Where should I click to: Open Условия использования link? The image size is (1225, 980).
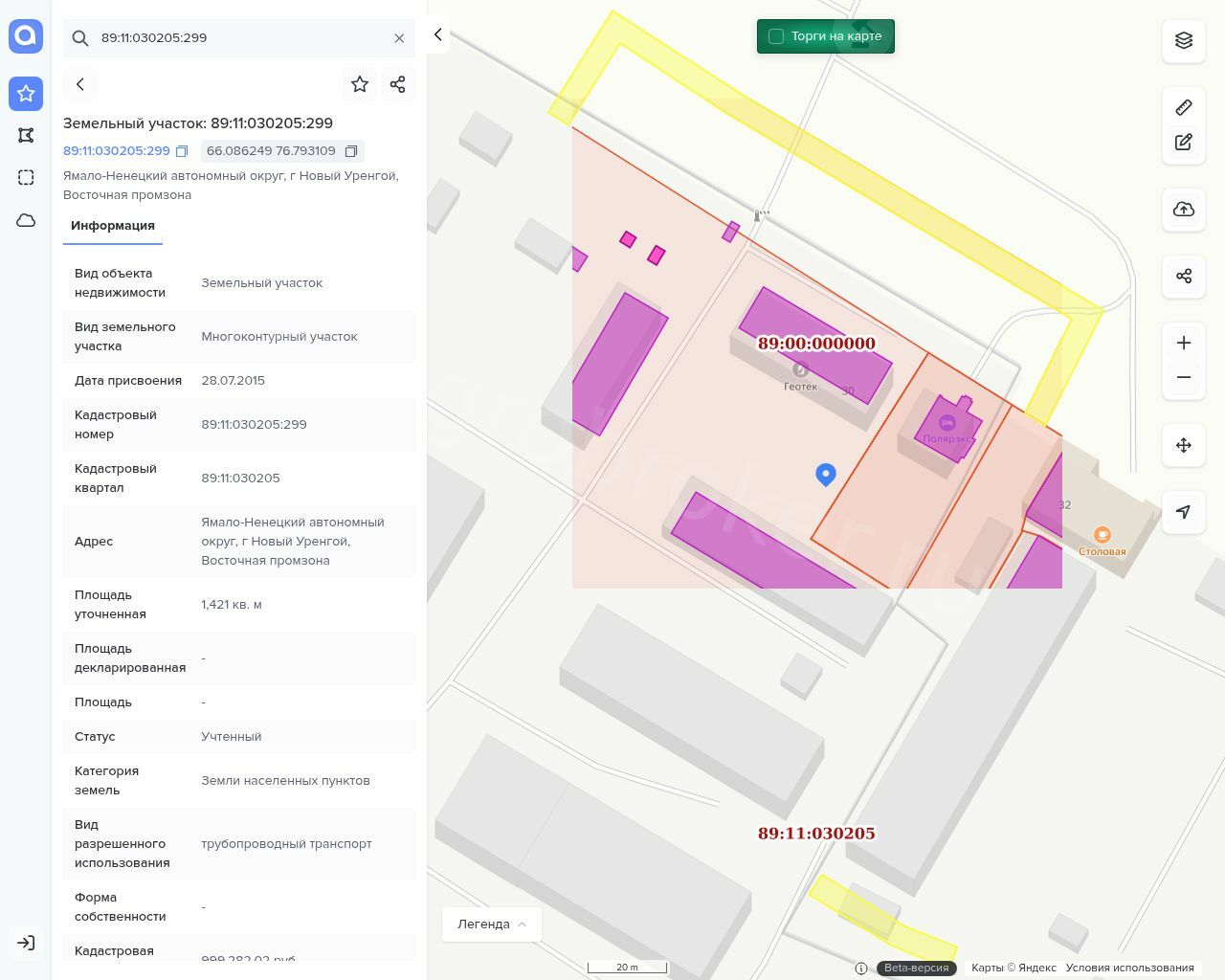click(1129, 968)
